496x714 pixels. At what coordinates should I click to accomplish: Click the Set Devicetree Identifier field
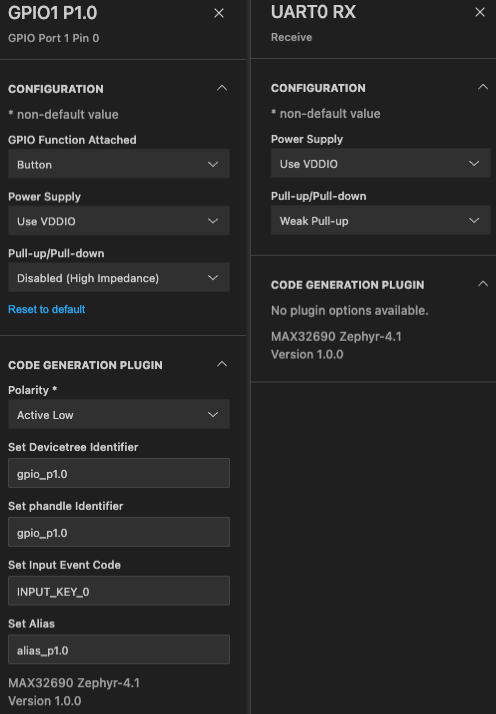(119, 473)
